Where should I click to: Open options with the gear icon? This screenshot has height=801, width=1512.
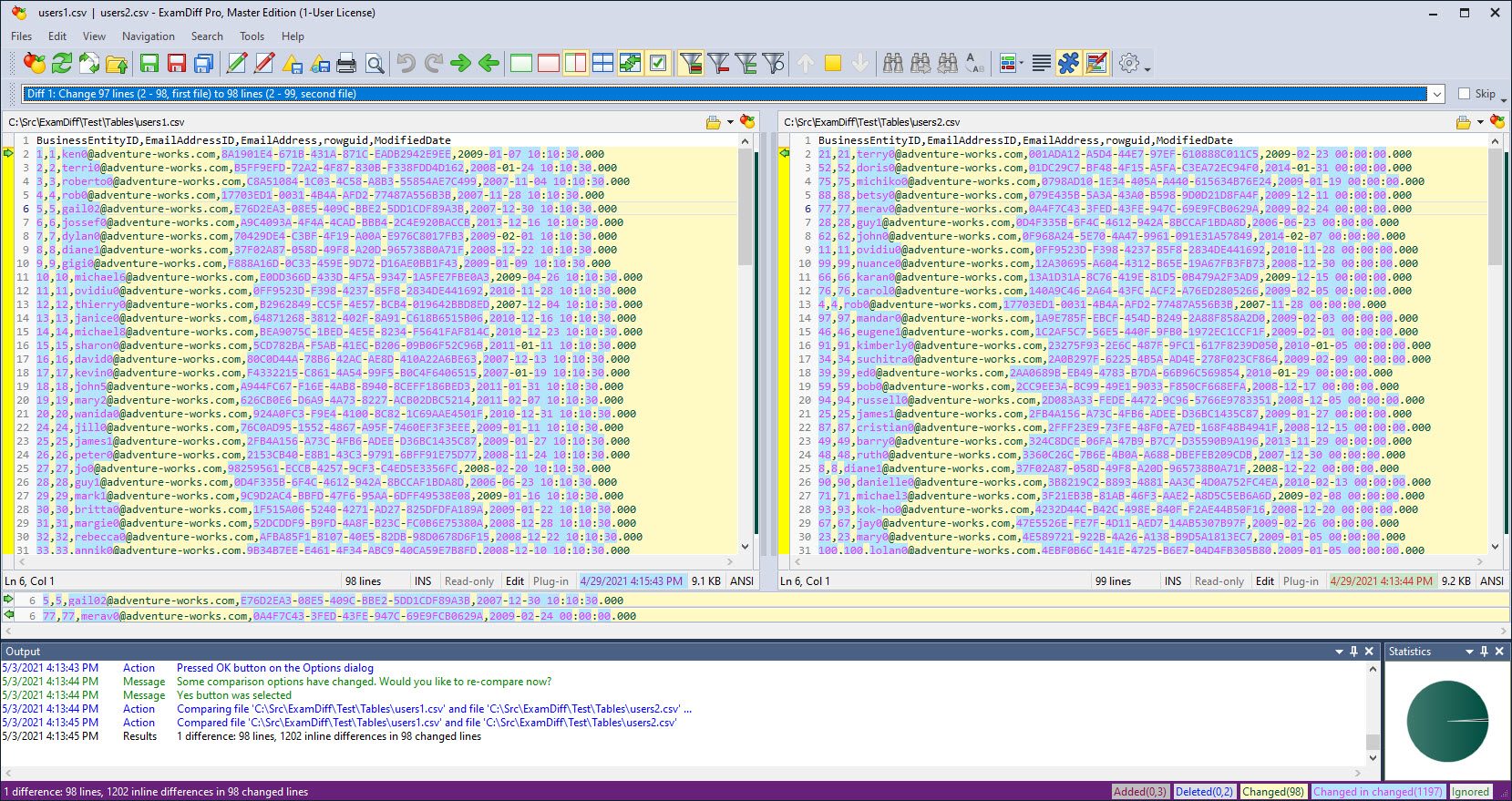point(1129,63)
